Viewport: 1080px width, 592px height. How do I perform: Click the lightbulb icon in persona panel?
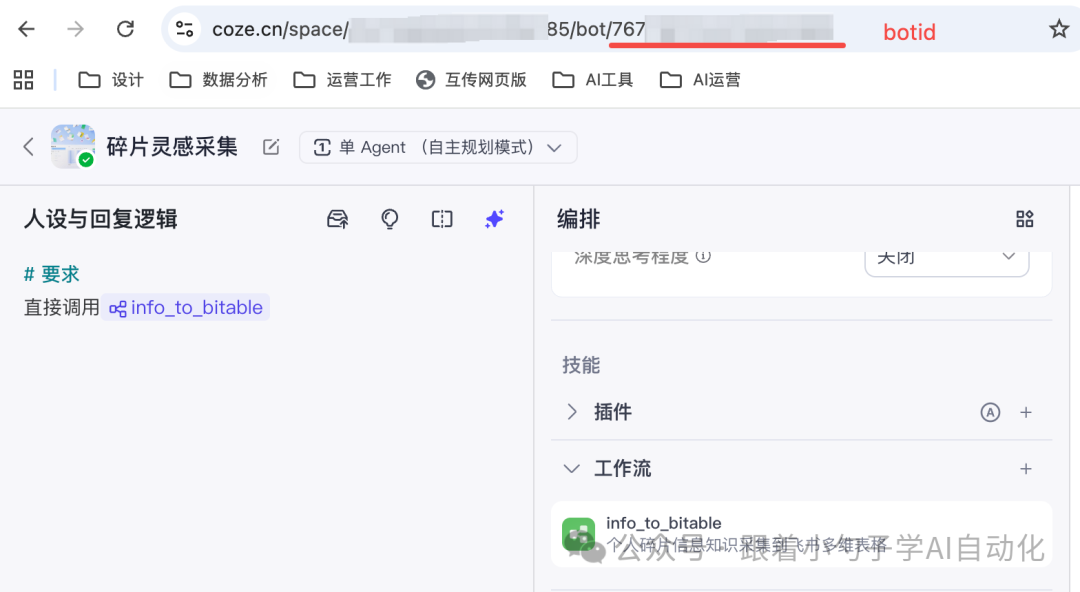pos(390,219)
